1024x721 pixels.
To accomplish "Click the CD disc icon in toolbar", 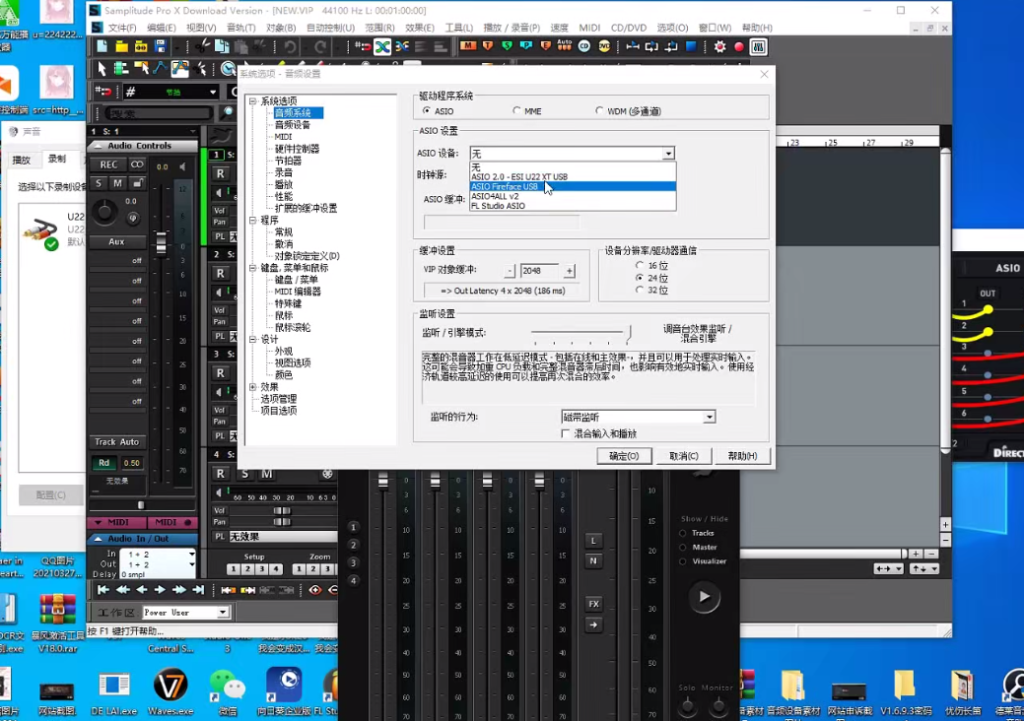I will (x=584, y=46).
